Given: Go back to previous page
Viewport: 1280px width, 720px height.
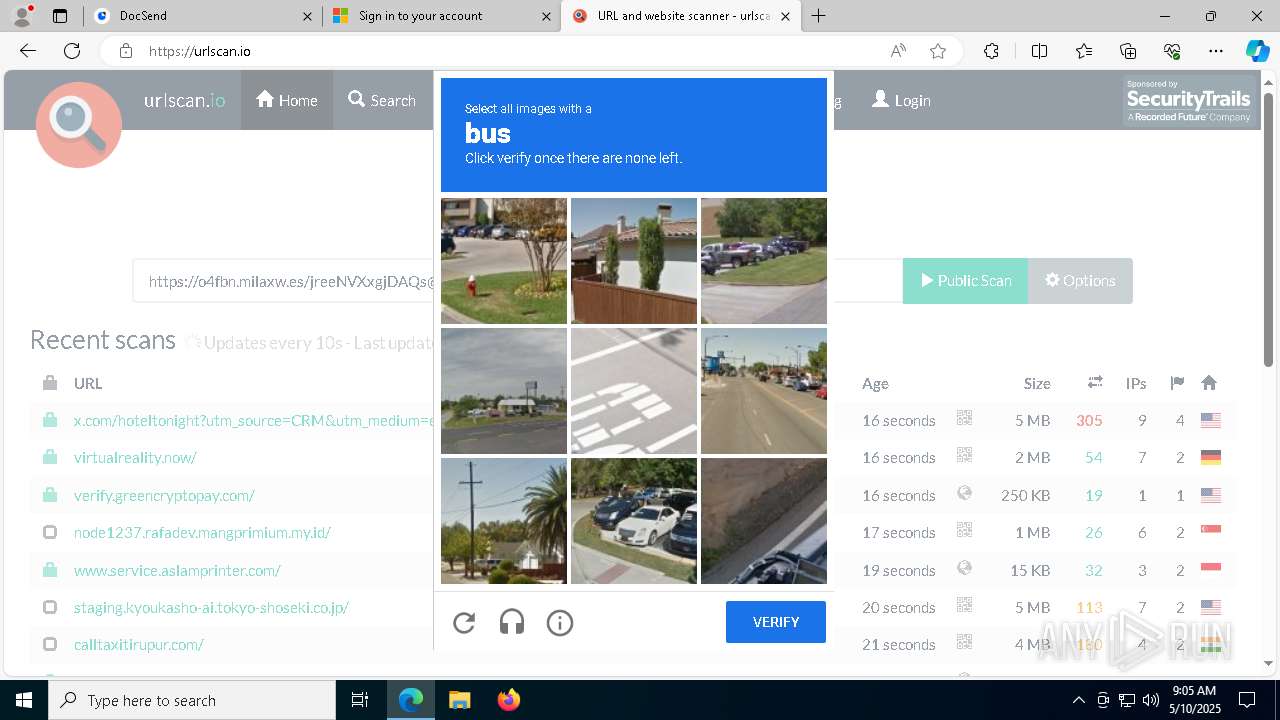Looking at the screenshot, I should point(28,51).
